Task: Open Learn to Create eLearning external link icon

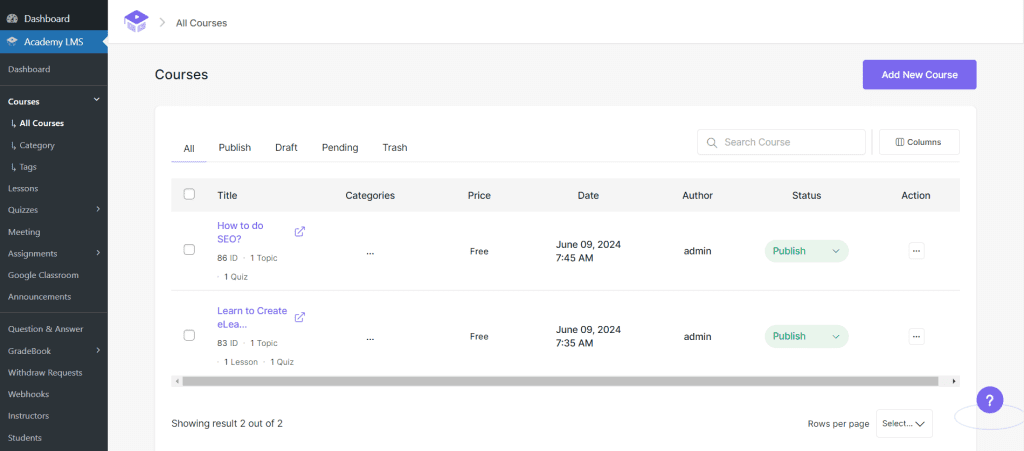Action: (300, 317)
